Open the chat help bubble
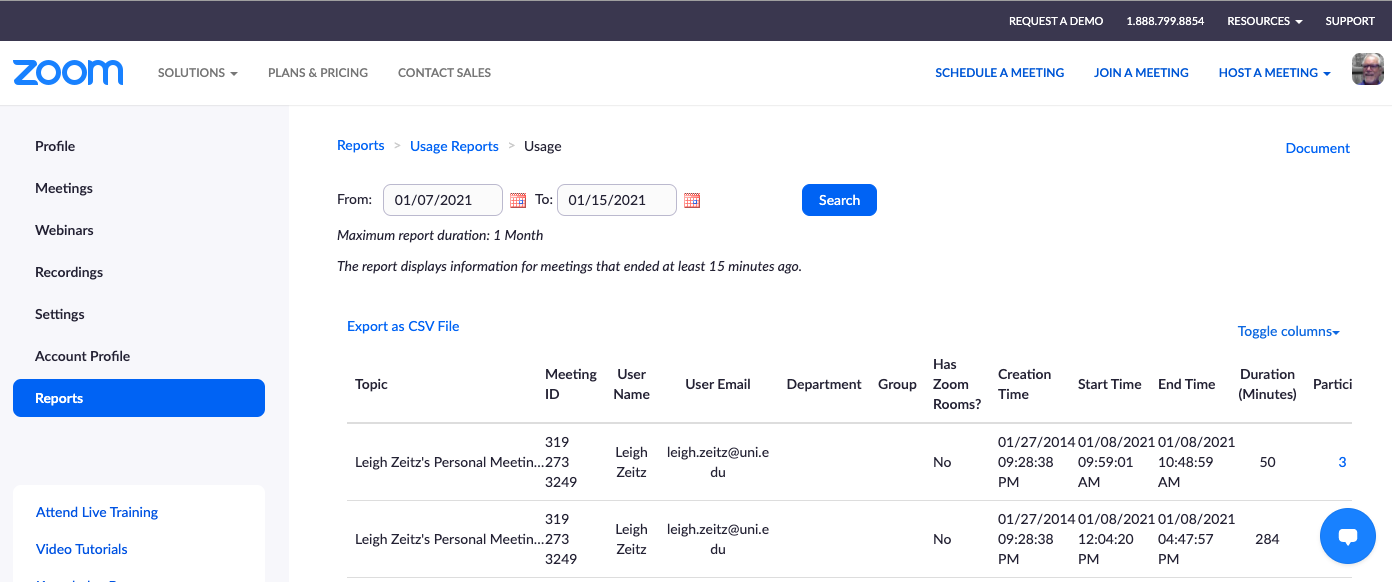Screen dimensions: 1392x582 point(1348,536)
